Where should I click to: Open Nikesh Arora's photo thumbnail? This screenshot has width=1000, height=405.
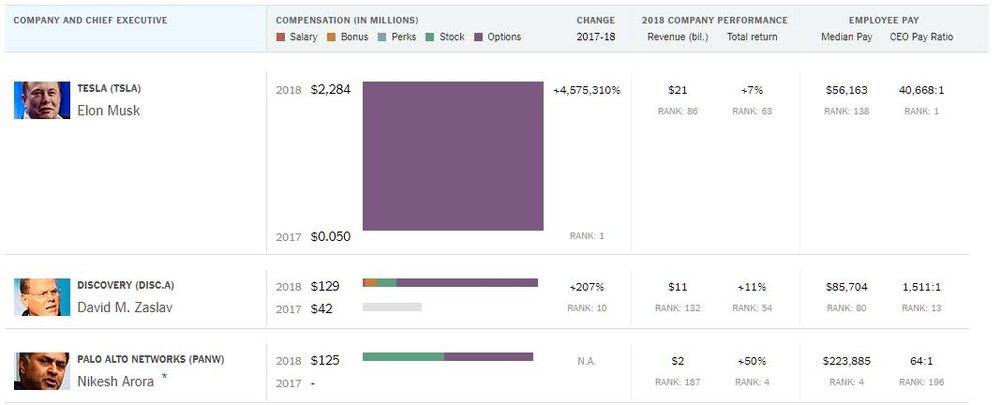point(42,371)
